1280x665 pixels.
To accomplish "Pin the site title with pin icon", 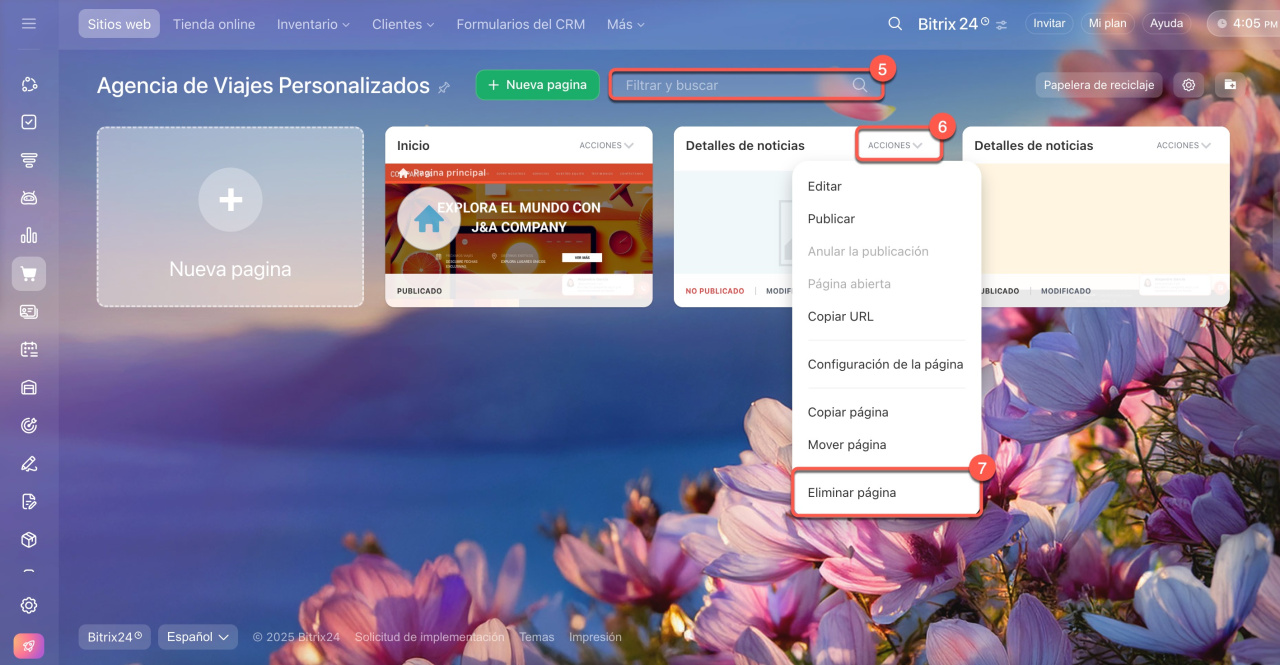I will (444, 88).
